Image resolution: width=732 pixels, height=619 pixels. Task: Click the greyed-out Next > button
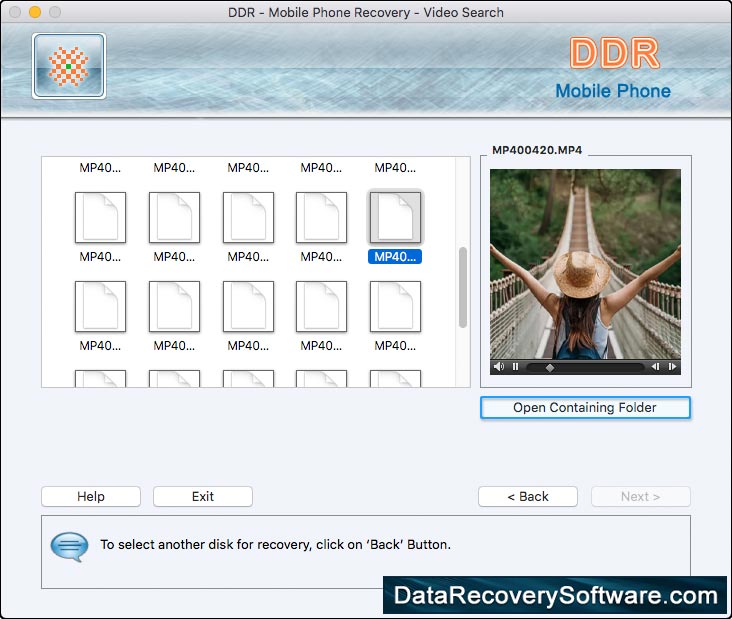pos(640,496)
